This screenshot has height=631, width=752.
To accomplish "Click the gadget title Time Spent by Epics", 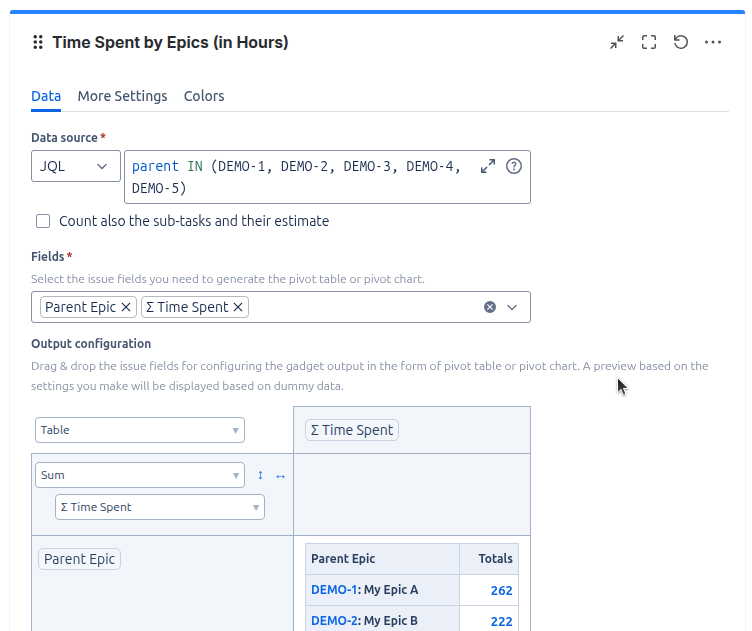I will coord(170,42).
